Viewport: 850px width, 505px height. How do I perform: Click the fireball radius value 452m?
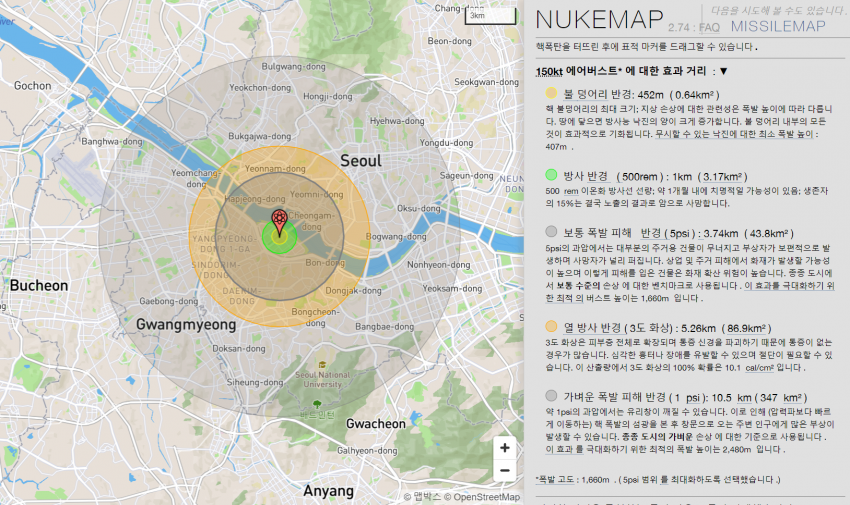pos(651,95)
